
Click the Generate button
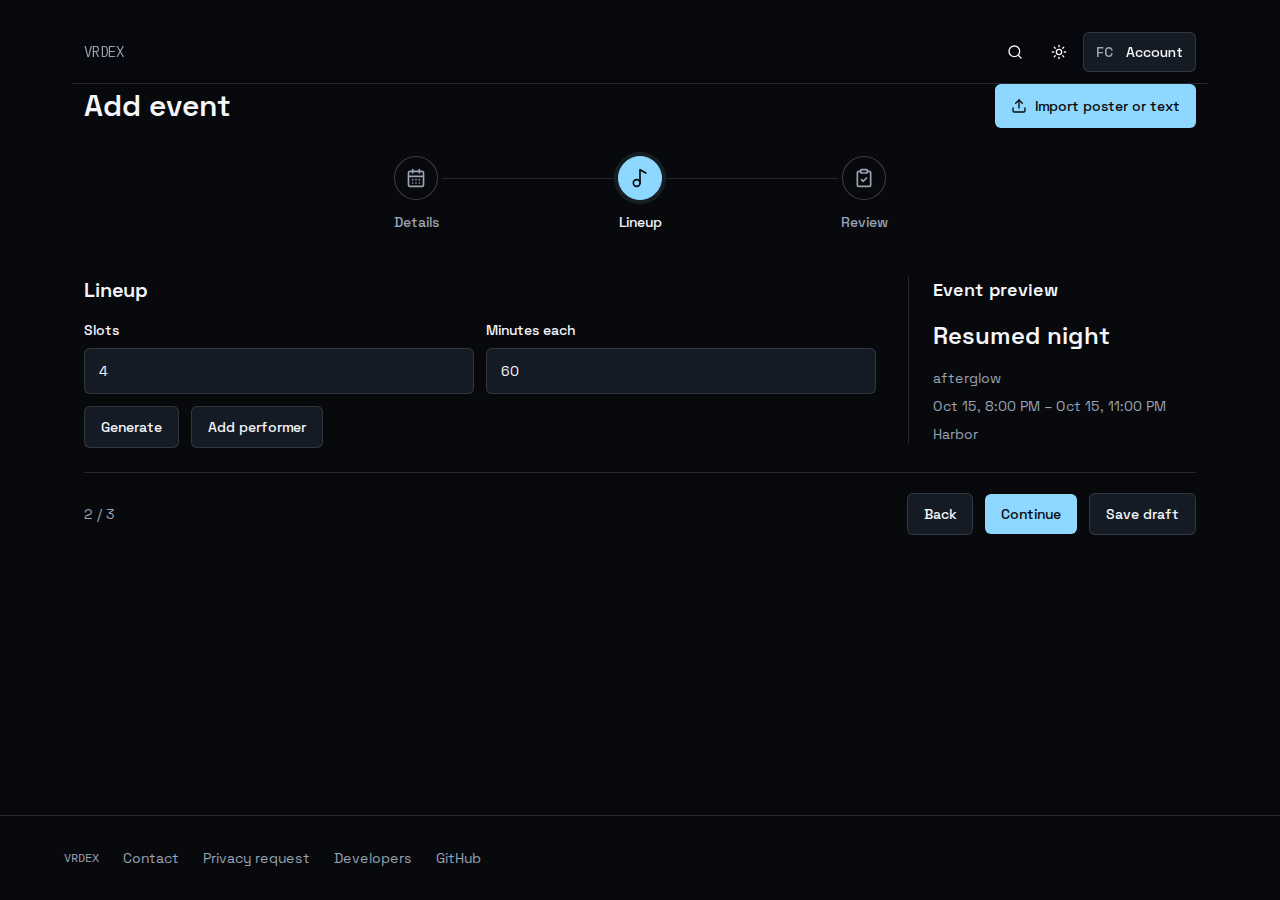coord(131,427)
